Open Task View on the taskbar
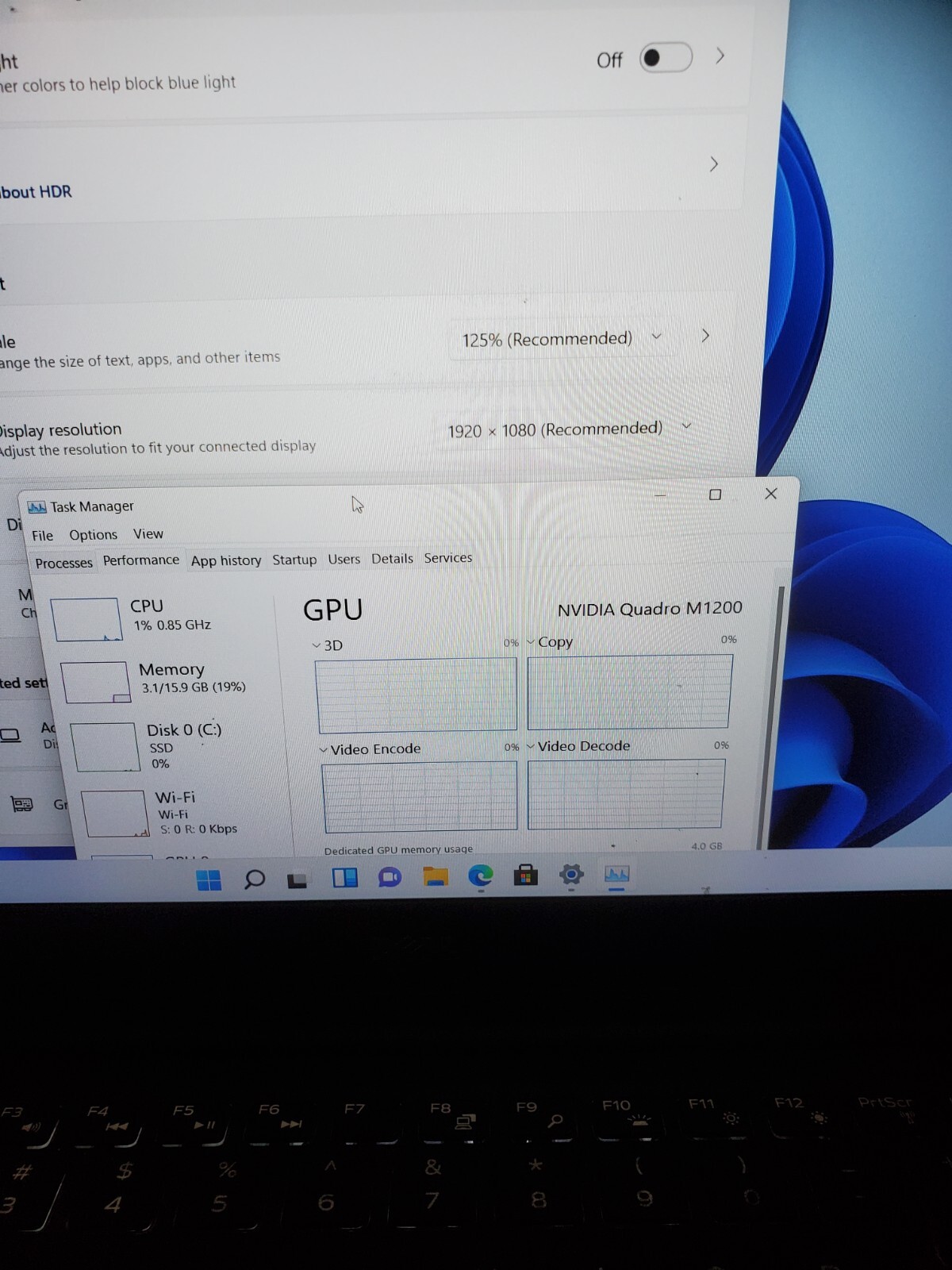The height and width of the screenshot is (1270, 952). coord(297,879)
